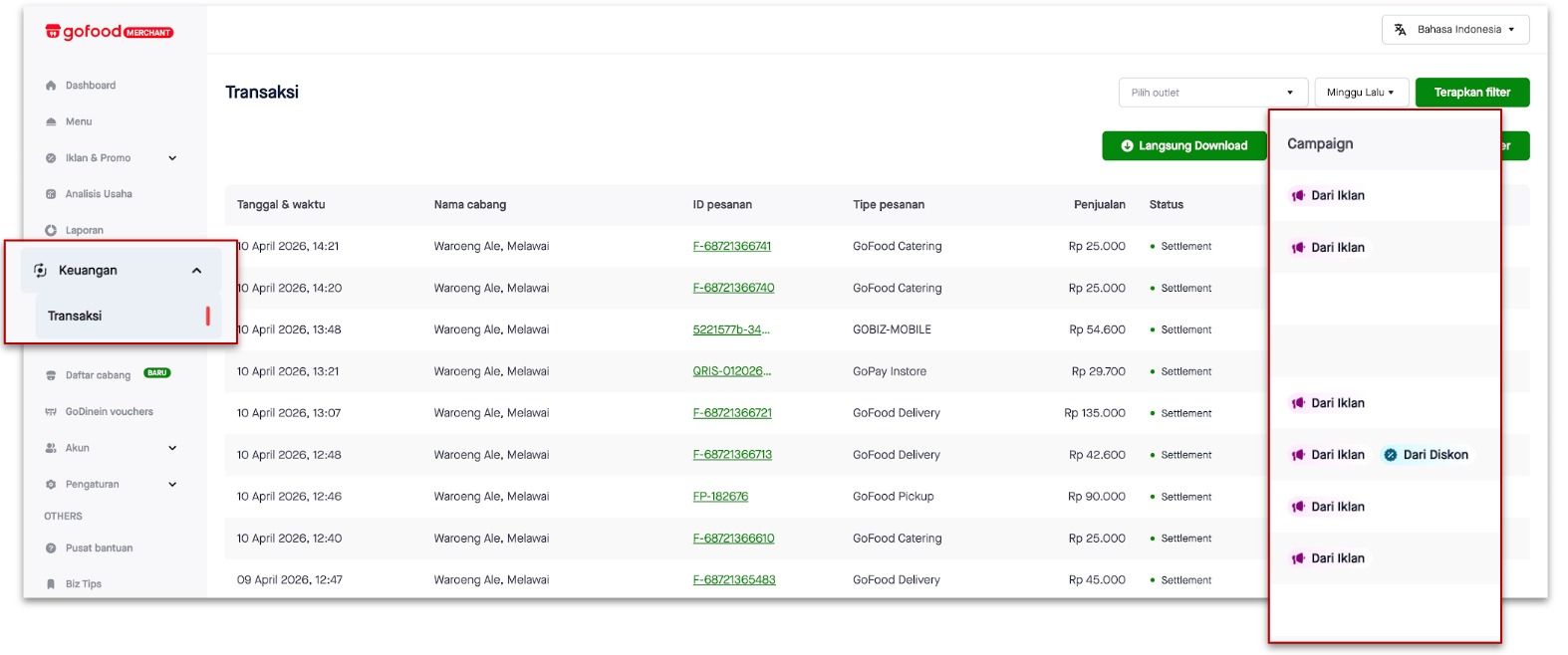Screen dimensions: 1568x655
Task: Click the Status column header
Action: tap(1167, 205)
